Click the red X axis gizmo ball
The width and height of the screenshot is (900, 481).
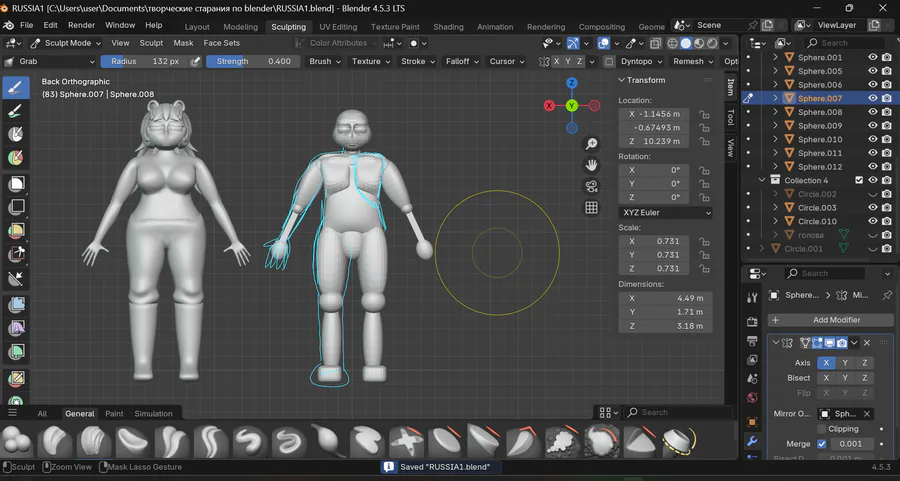(549, 106)
